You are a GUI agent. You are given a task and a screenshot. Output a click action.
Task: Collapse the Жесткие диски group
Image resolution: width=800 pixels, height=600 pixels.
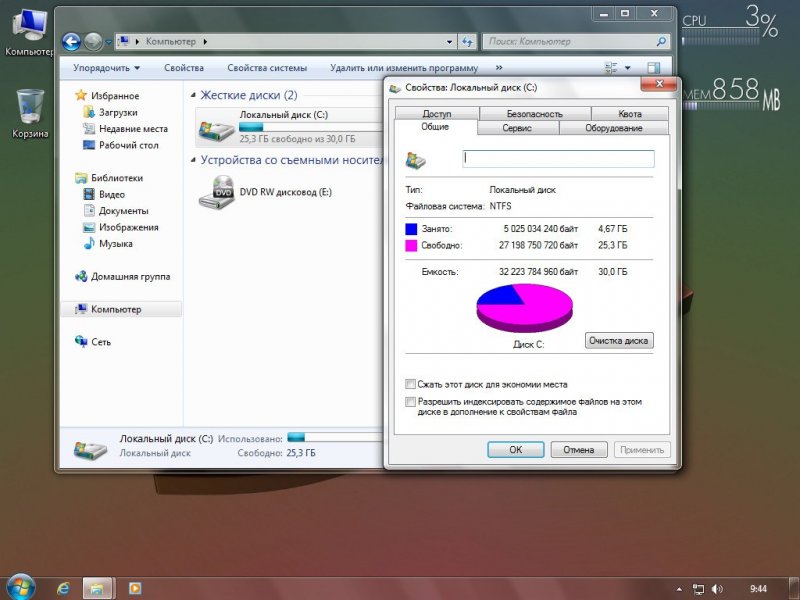coord(193,95)
